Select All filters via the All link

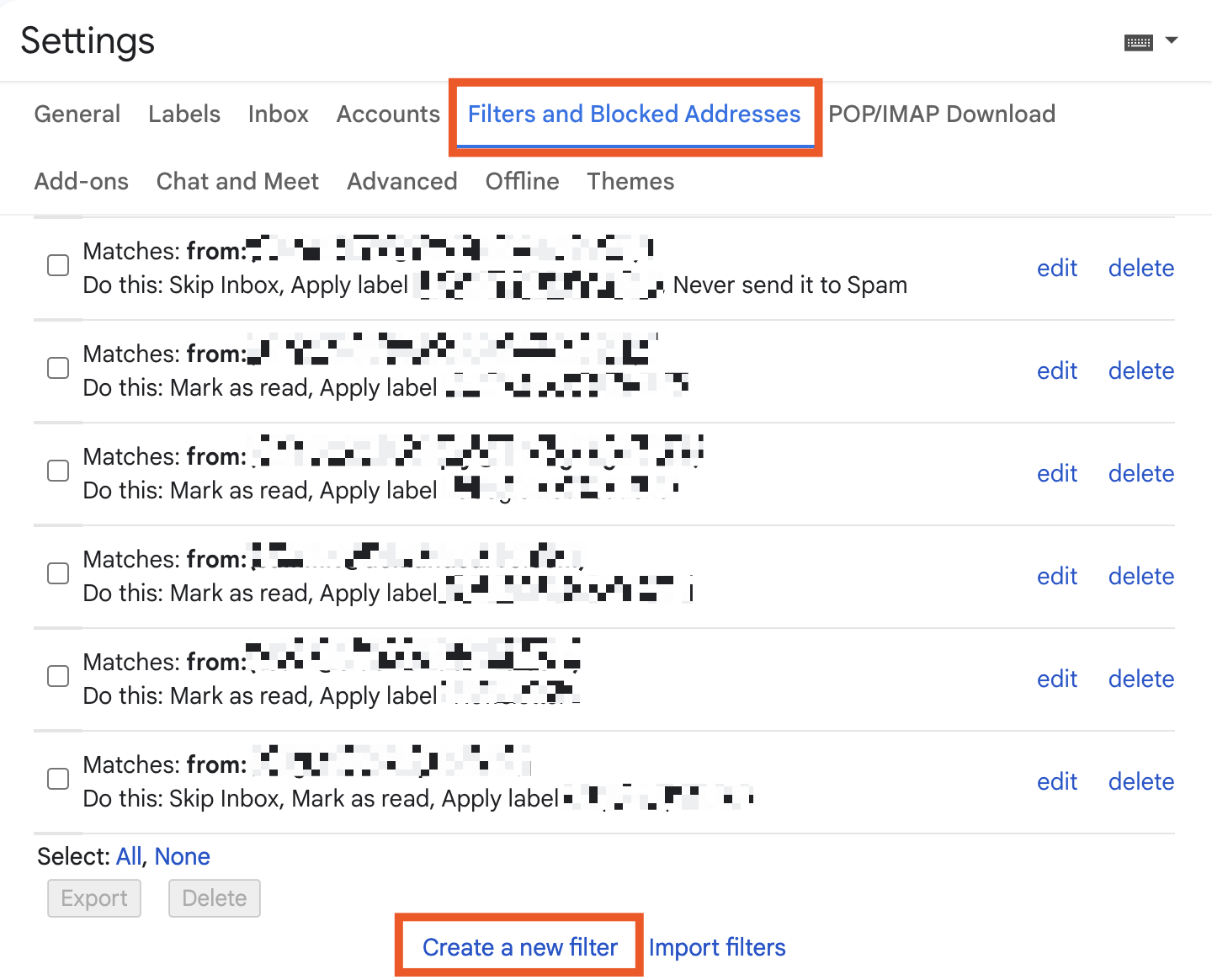pyautogui.click(x=129, y=855)
